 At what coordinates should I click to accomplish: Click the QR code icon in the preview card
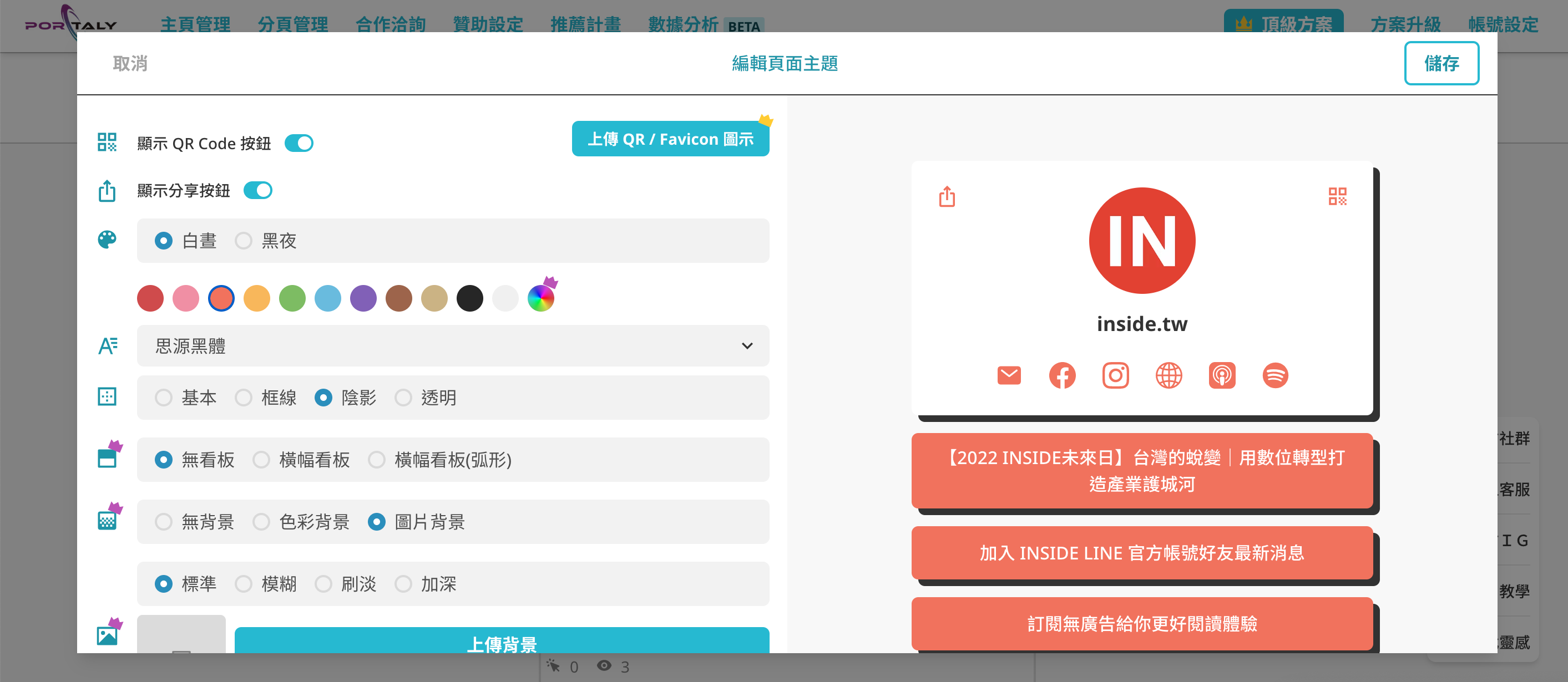tap(1337, 196)
